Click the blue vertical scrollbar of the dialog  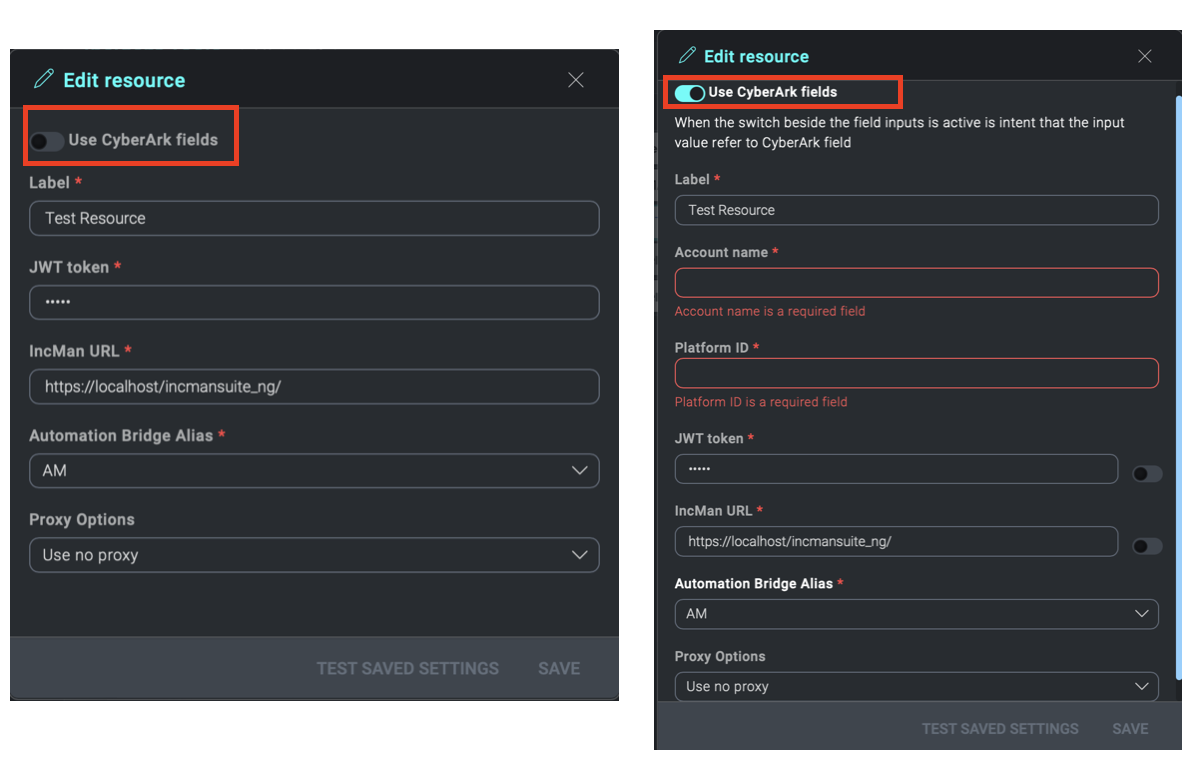pos(1177,400)
